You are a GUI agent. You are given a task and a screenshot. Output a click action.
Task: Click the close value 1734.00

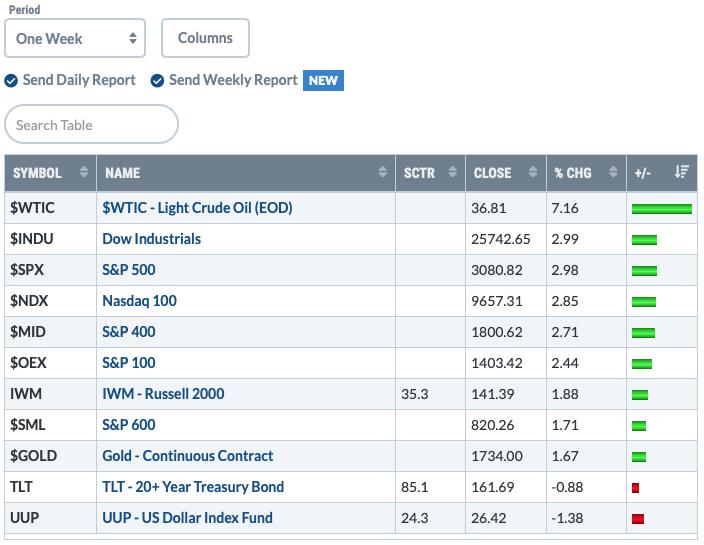(497, 456)
